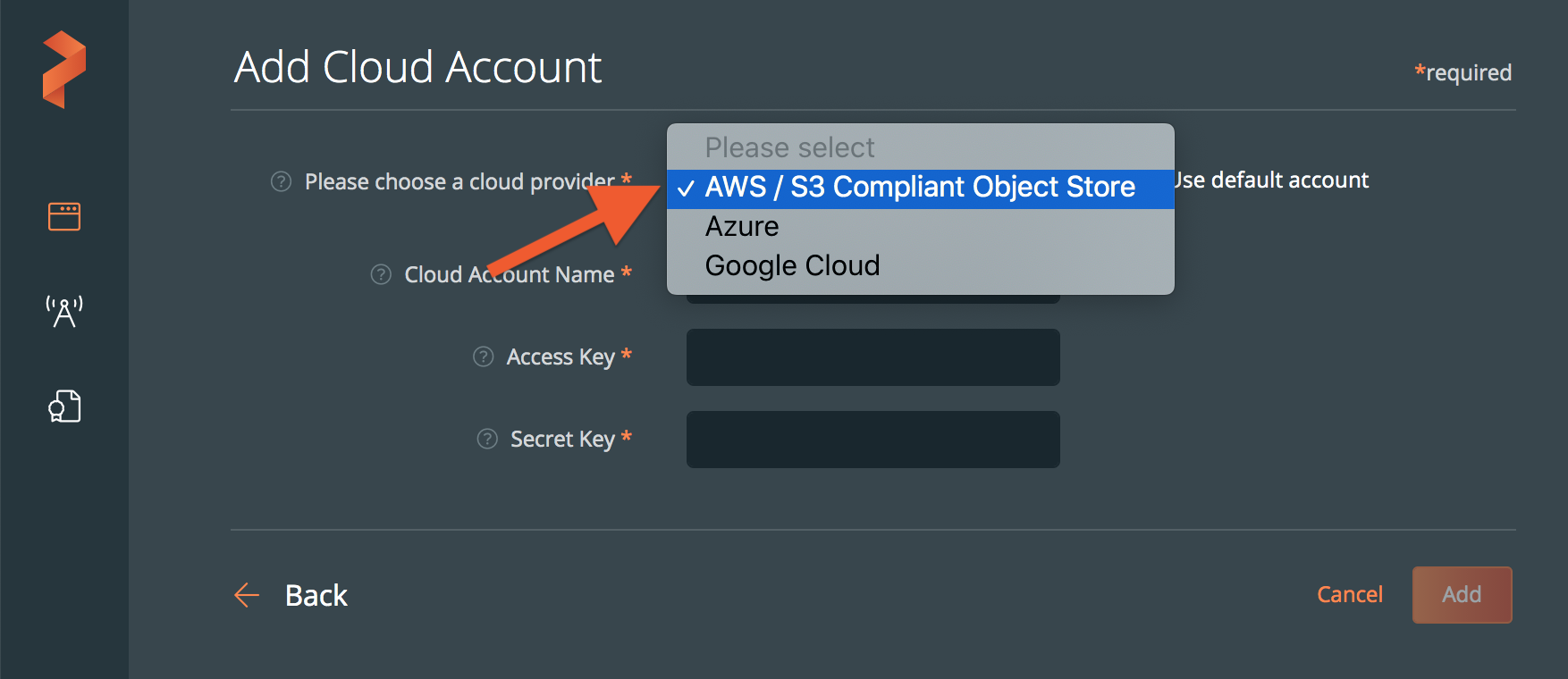This screenshot has width=1568, height=679.
Task: Focus the Secret Key input field
Action: 873,440
